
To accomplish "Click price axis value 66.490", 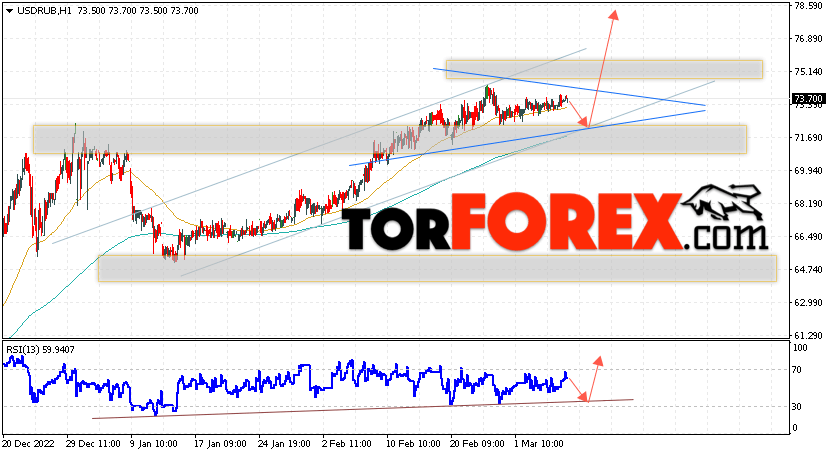I will click(x=809, y=236).
